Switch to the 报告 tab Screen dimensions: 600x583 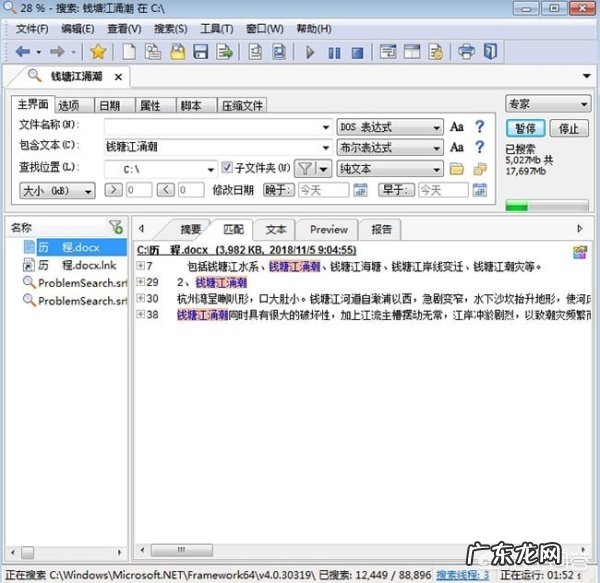point(382,229)
